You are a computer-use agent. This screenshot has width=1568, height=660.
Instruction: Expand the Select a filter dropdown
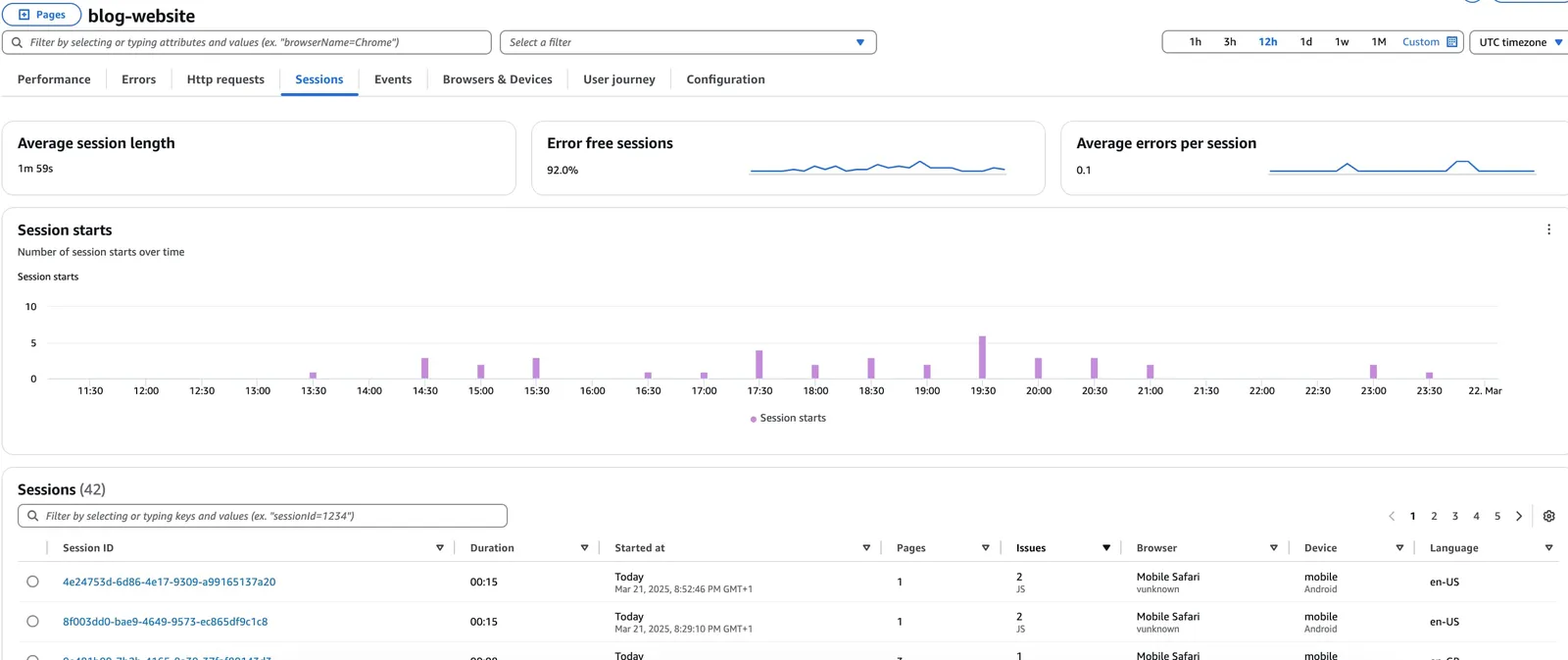pyautogui.click(x=688, y=42)
